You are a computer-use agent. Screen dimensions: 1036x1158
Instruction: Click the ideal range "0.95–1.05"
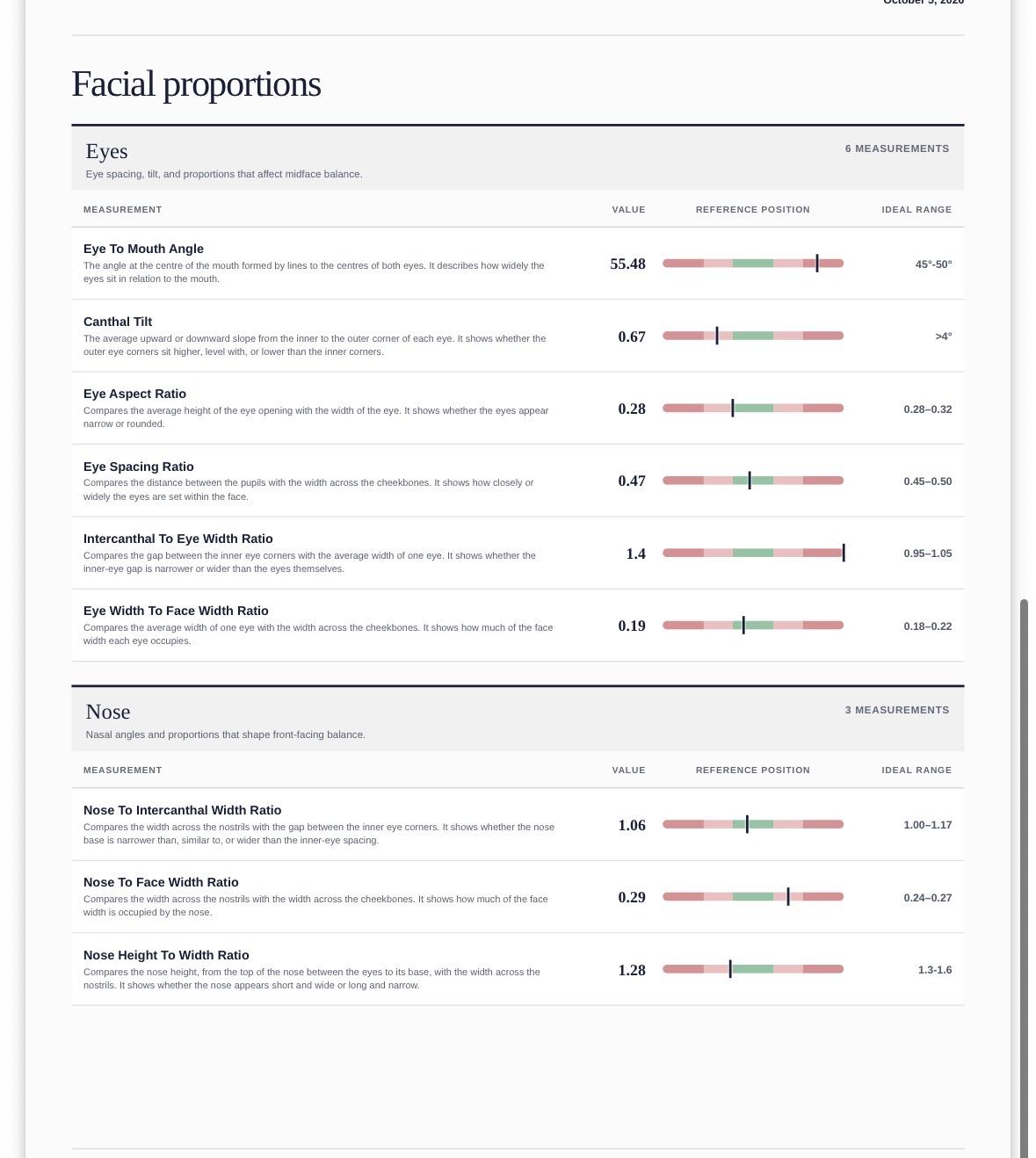[x=928, y=554]
